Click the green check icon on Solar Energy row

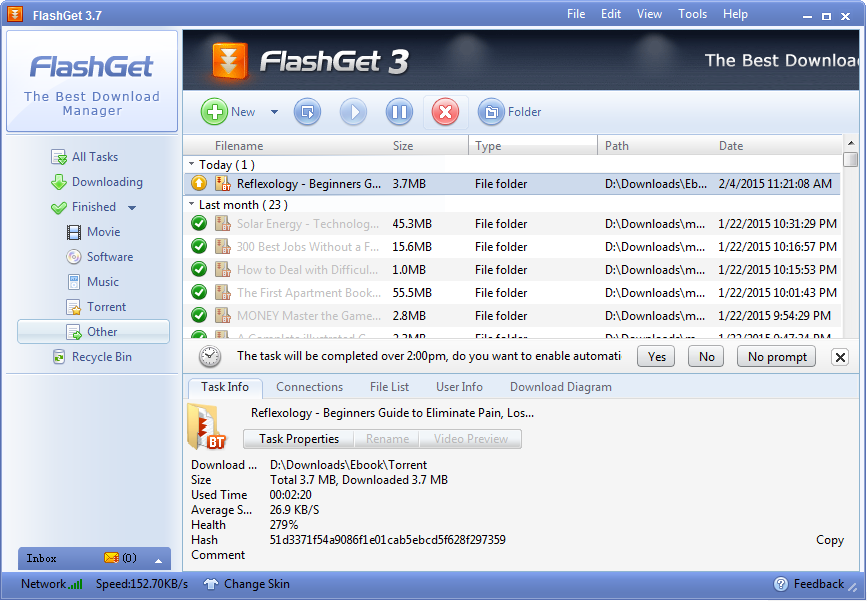(x=199, y=223)
